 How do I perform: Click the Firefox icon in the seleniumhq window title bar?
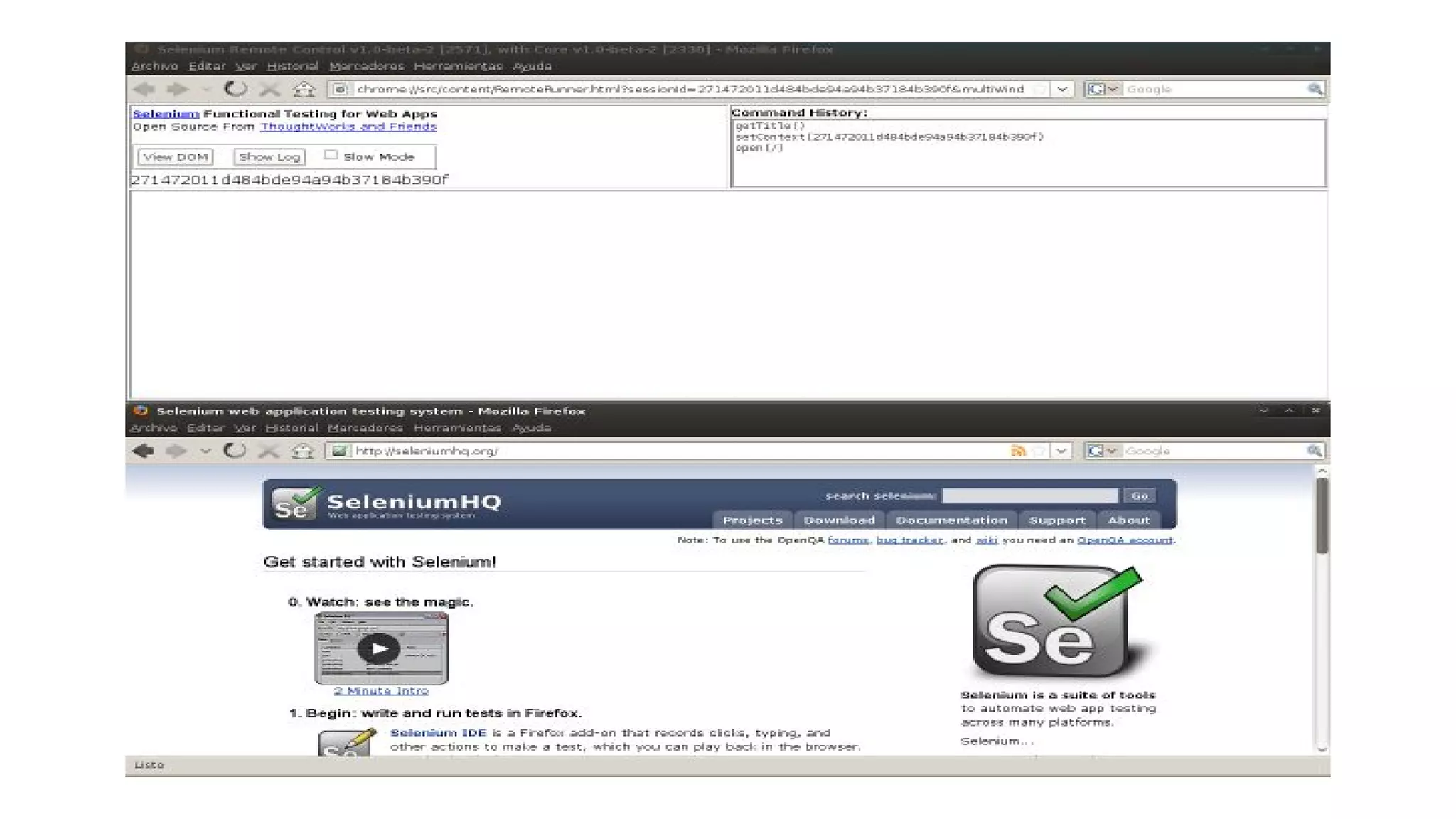click(140, 411)
